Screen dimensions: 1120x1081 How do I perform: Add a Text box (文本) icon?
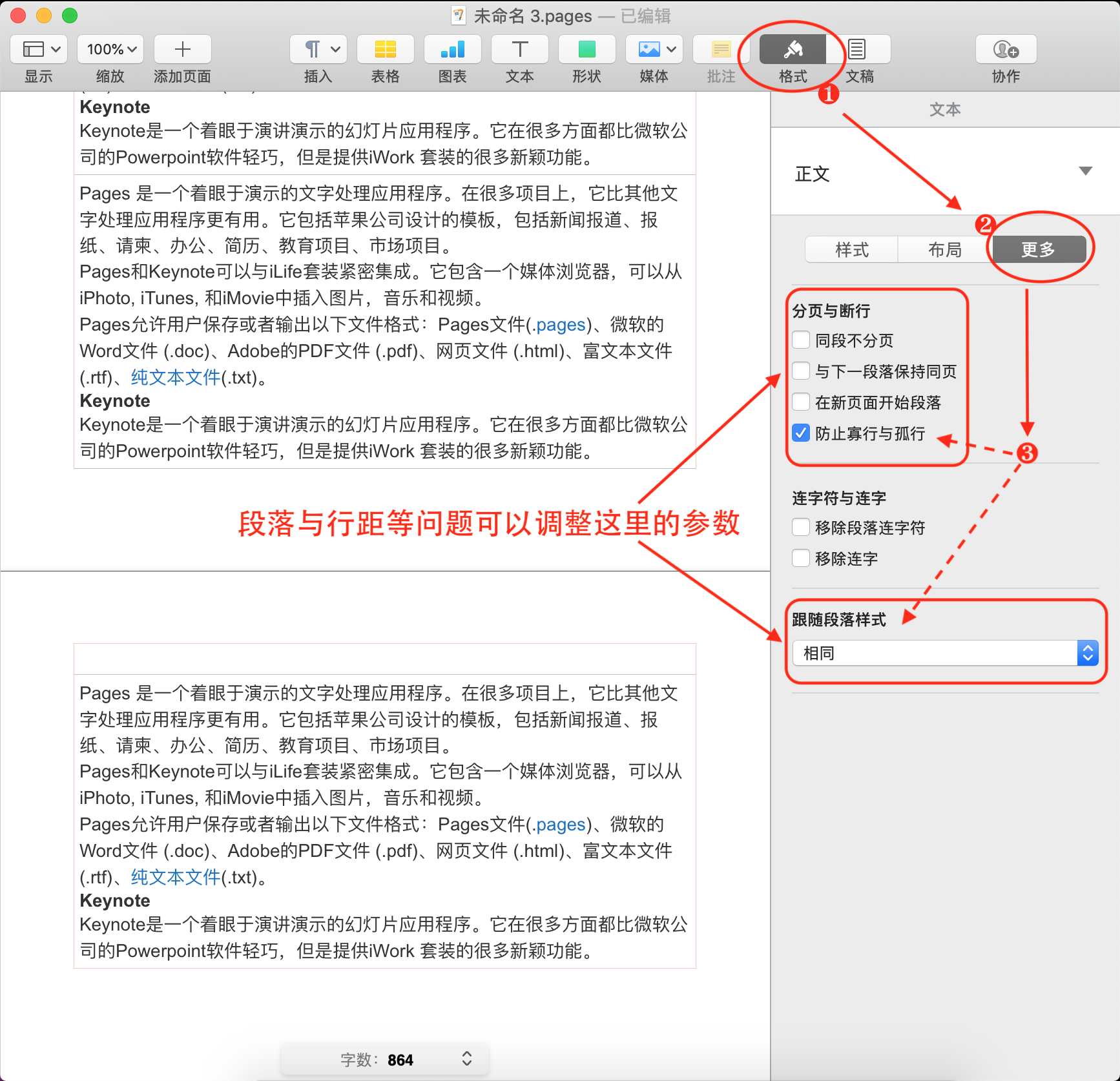point(519,50)
